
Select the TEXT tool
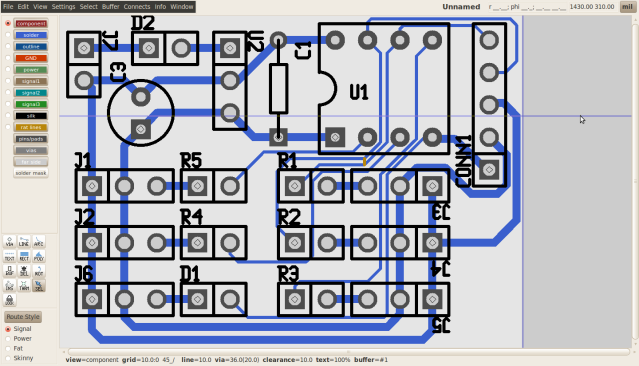[9, 256]
